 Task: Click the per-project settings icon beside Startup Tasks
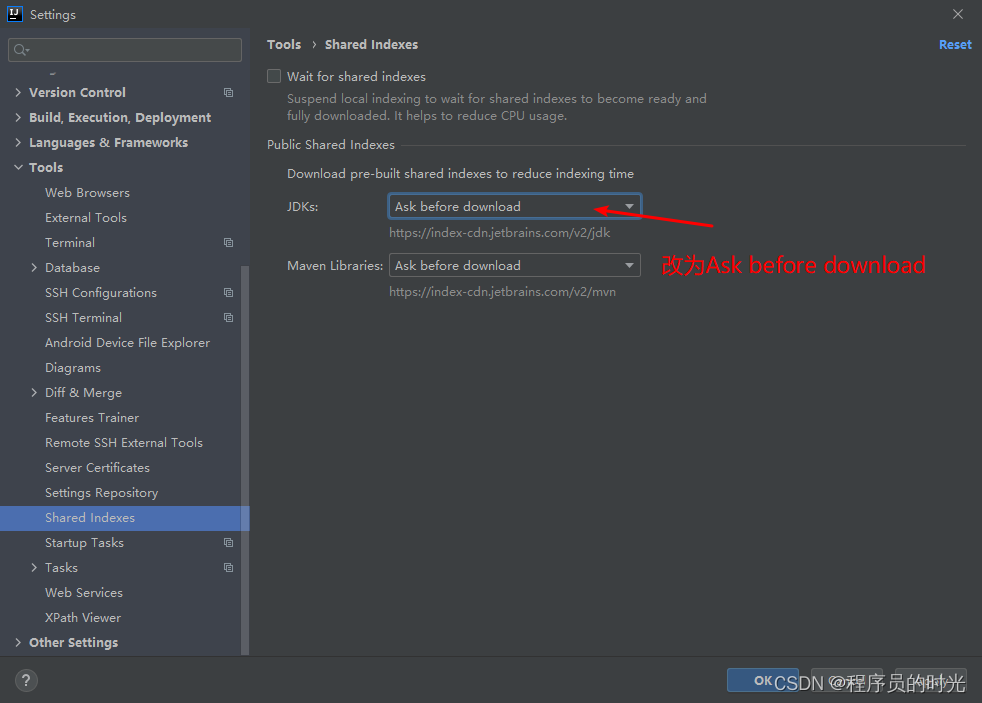(228, 542)
